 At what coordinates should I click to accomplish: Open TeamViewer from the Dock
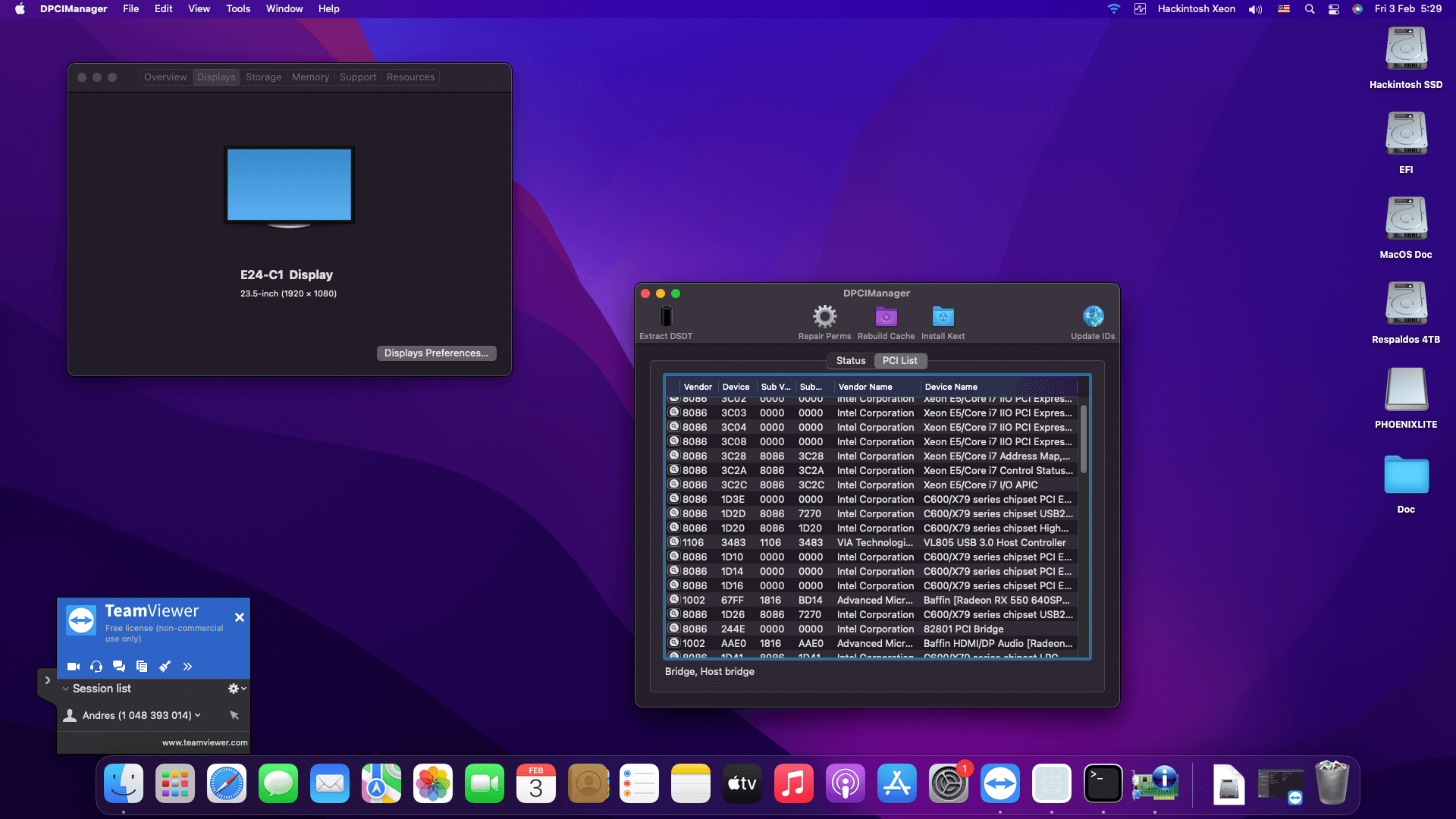[x=1000, y=783]
